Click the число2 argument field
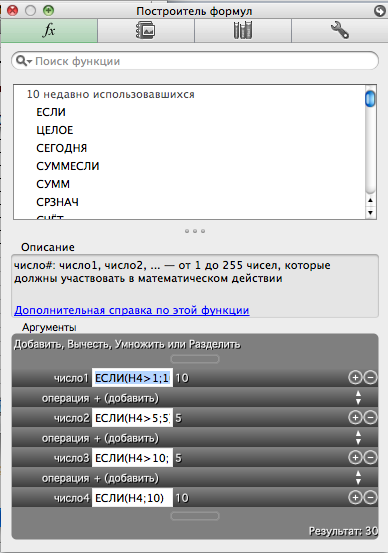388x553 pixels. pos(132,418)
